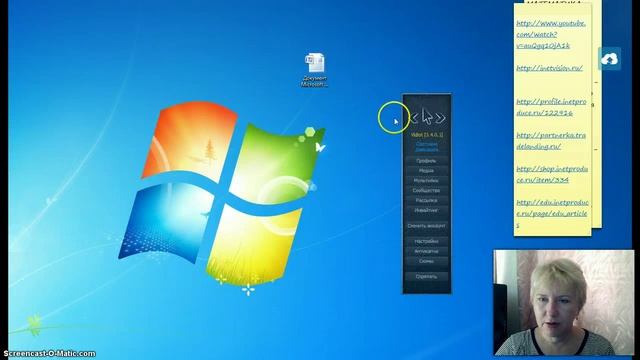This screenshot has width=640, height=360.
Task: Open Инвайтинг in the Viking panel
Action: [x=427, y=211]
